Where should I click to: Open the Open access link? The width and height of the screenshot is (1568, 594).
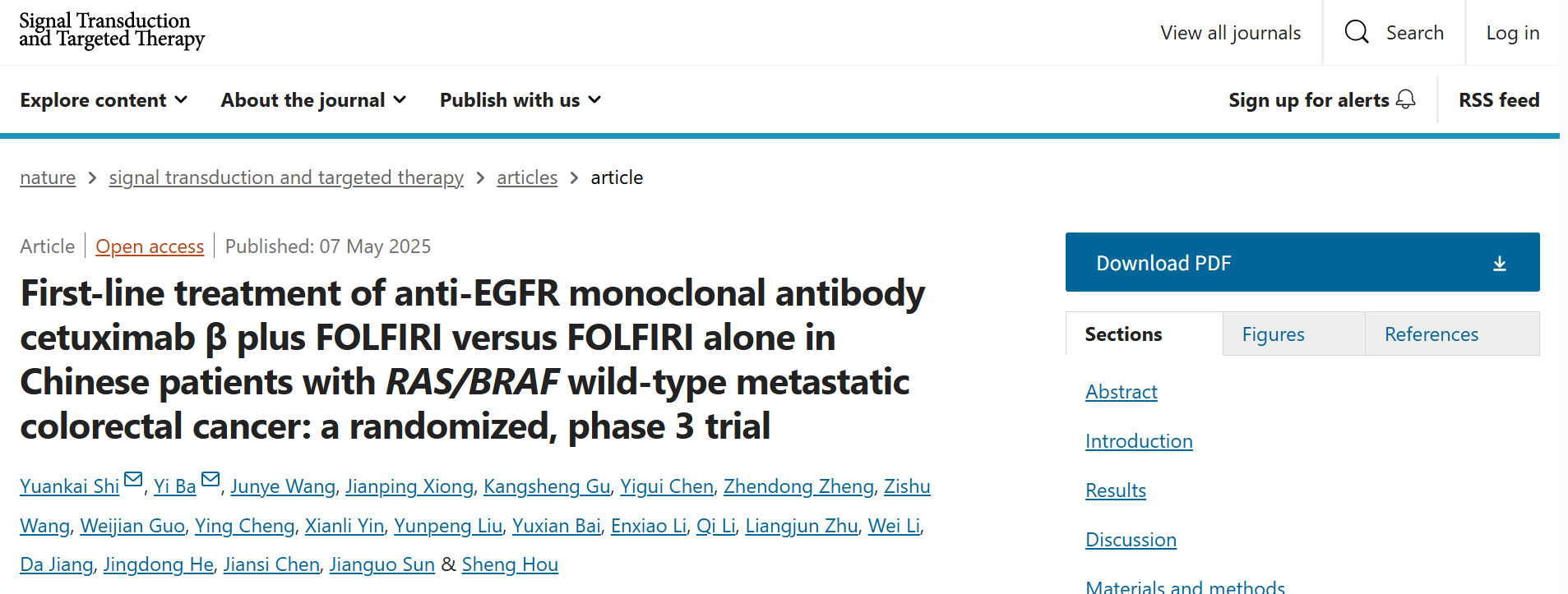click(x=150, y=246)
